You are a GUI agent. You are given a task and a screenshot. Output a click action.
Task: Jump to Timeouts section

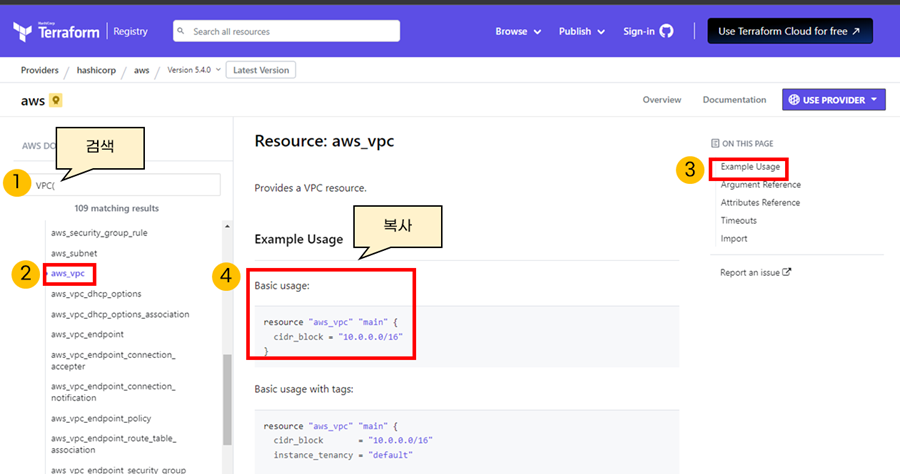[x=739, y=220]
